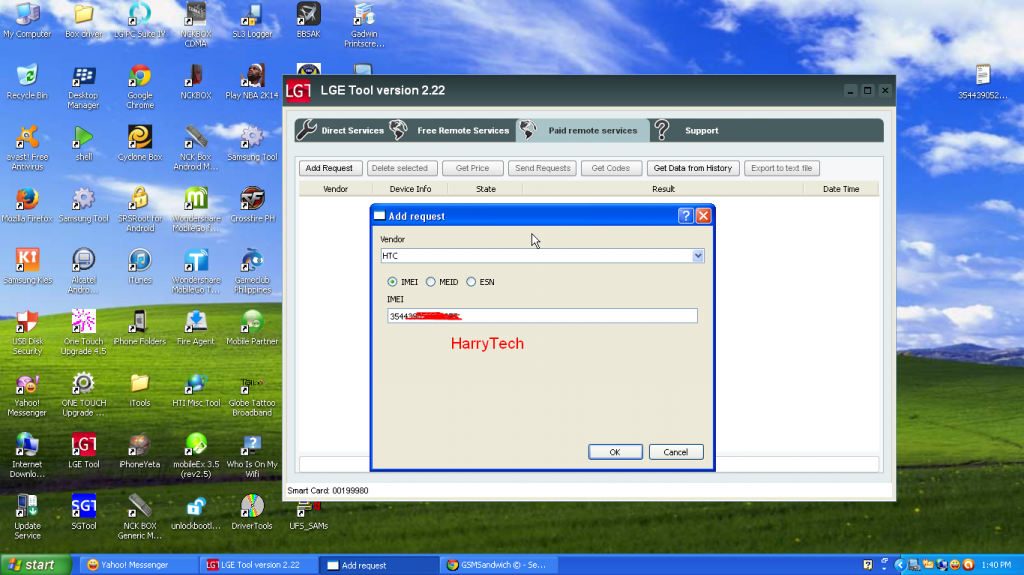Open Crossfire PH desktop icon

click(x=252, y=205)
